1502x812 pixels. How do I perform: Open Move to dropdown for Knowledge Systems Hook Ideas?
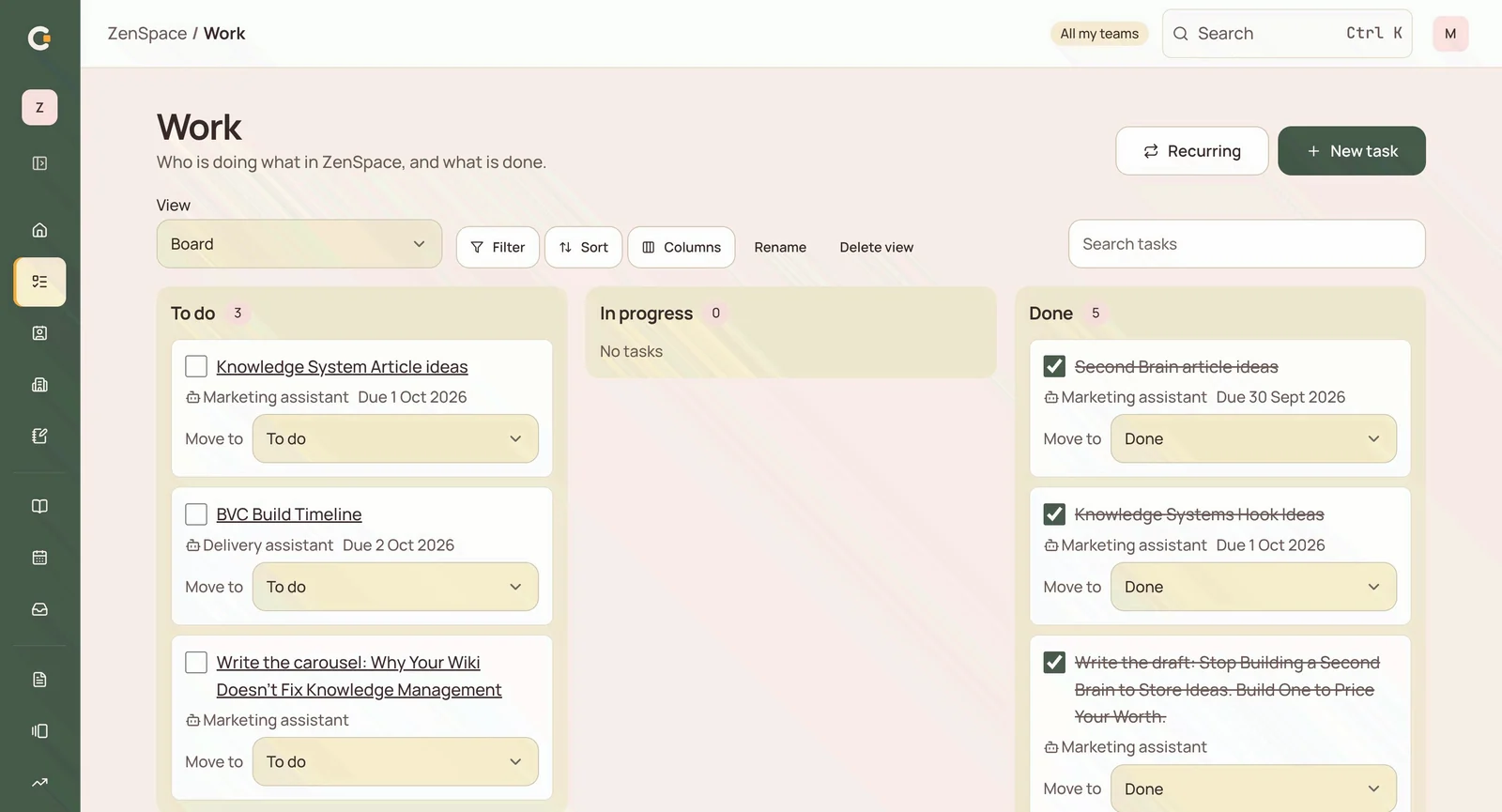coord(1253,587)
